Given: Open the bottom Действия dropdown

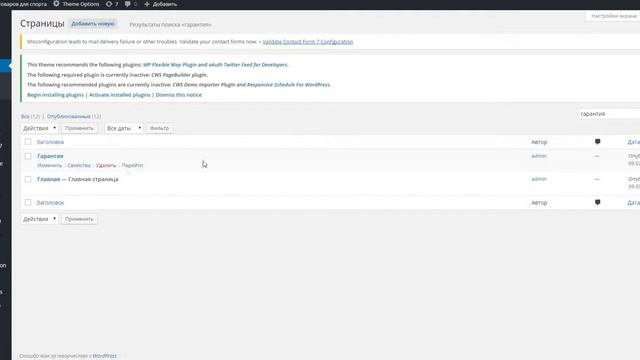Looking at the screenshot, I should [39, 219].
